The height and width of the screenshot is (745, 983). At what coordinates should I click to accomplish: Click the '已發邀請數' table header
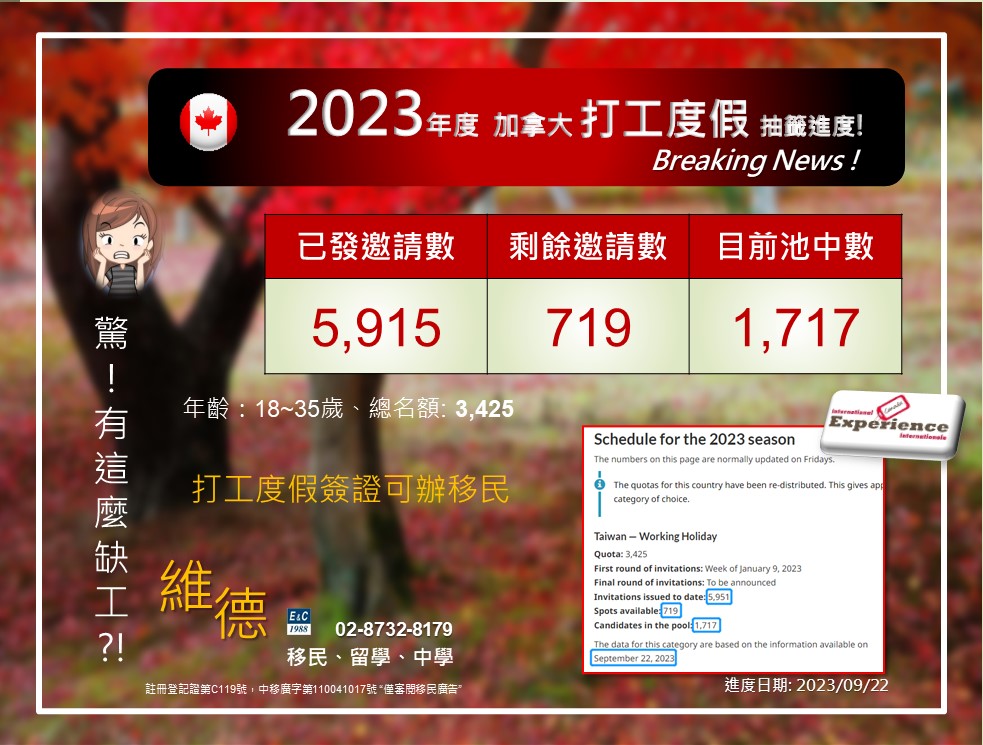(376, 246)
